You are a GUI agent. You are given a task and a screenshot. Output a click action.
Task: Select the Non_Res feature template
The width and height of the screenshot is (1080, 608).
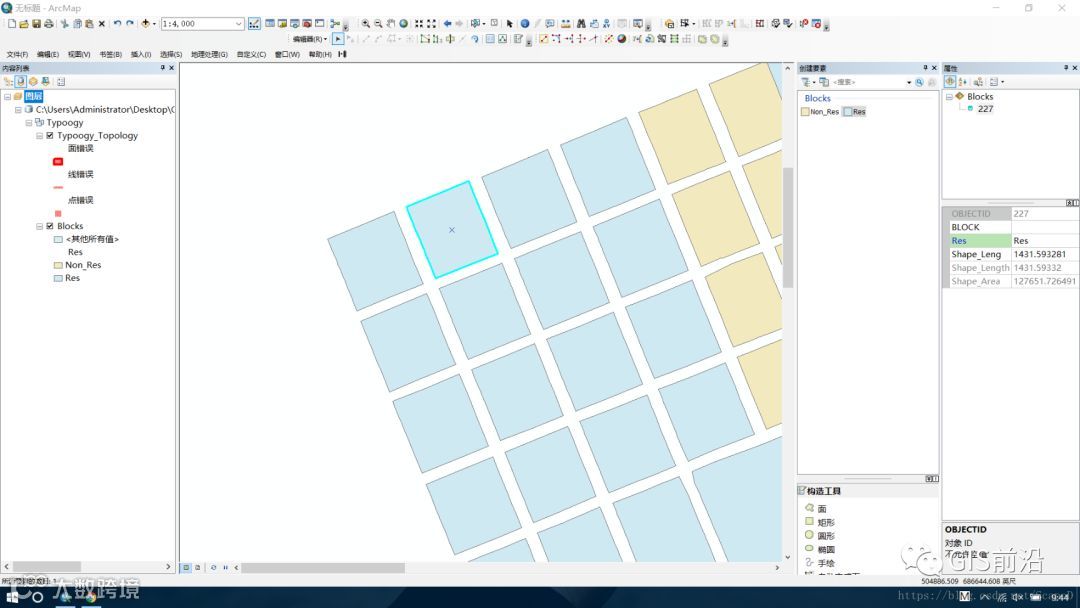[820, 112]
